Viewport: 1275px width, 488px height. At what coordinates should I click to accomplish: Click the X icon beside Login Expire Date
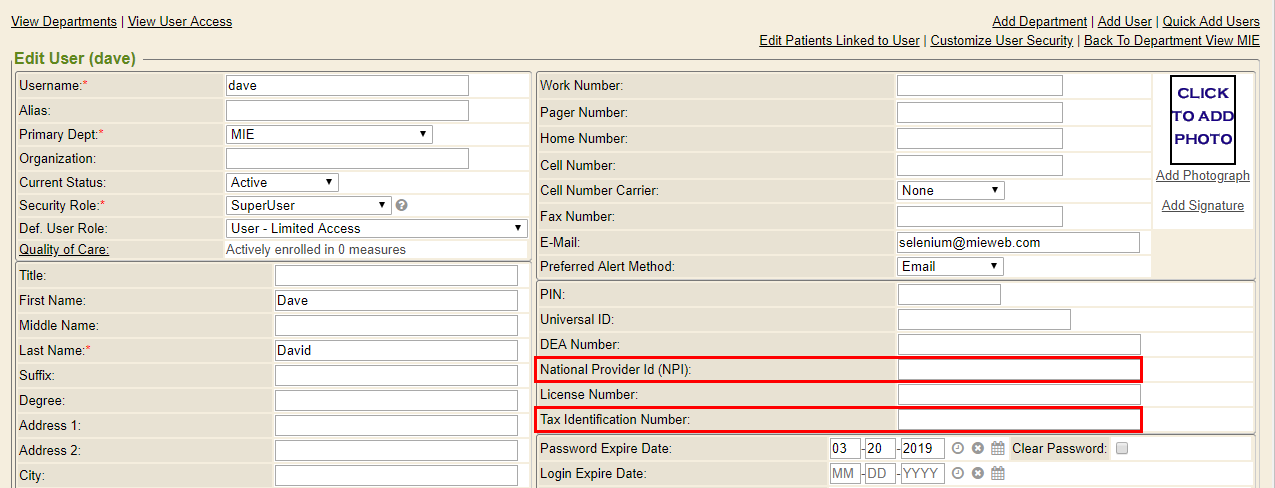978,474
